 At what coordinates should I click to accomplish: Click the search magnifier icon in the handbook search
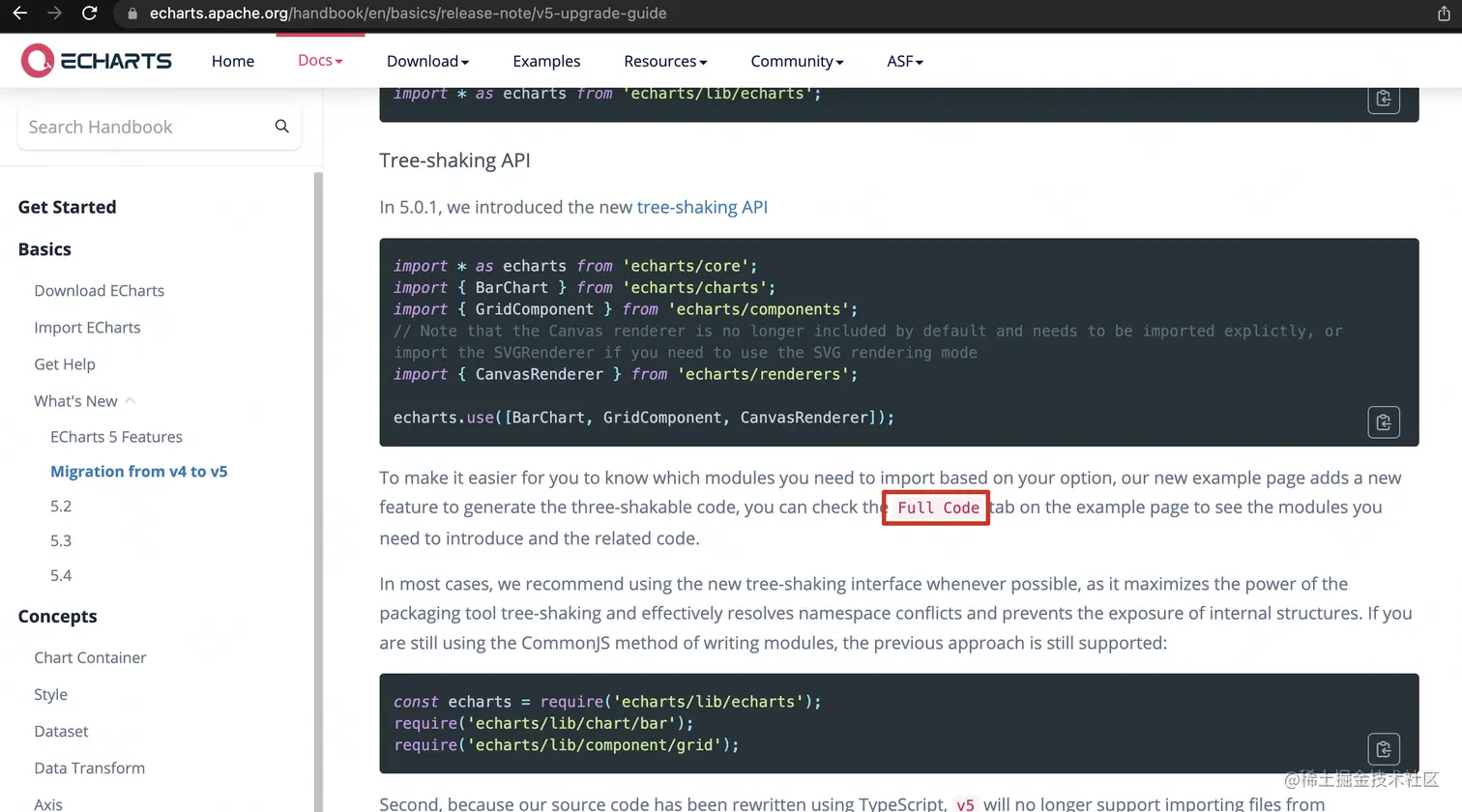coord(281,127)
